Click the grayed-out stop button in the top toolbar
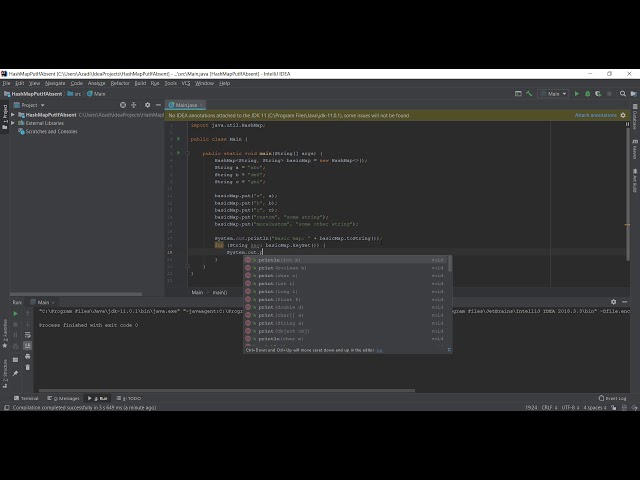 tap(609, 94)
